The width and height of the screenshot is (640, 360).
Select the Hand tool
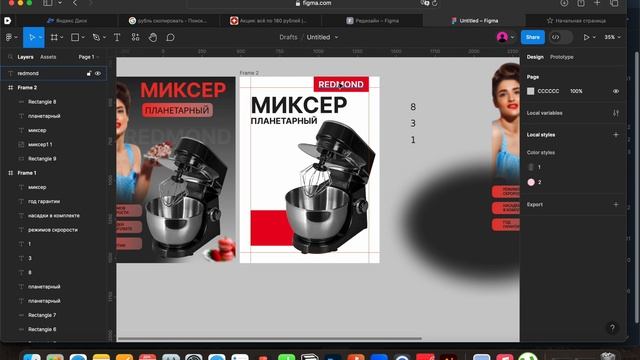coord(153,38)
